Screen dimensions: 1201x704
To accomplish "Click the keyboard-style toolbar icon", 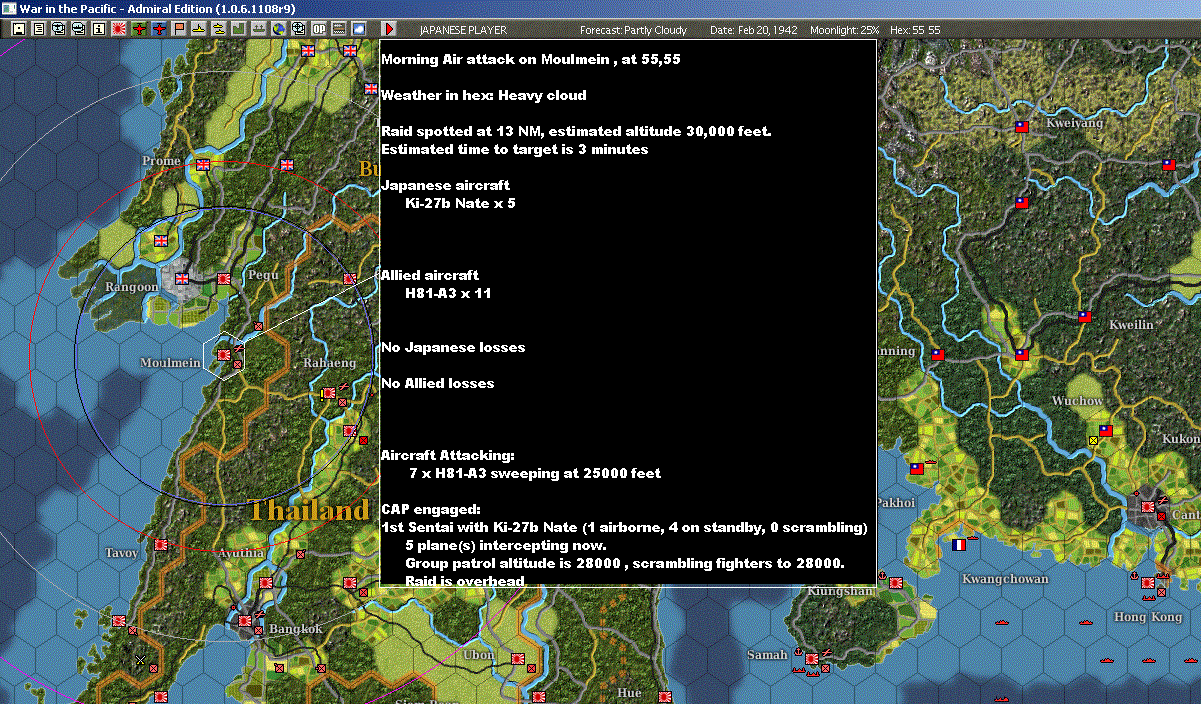I will (340, 29).
